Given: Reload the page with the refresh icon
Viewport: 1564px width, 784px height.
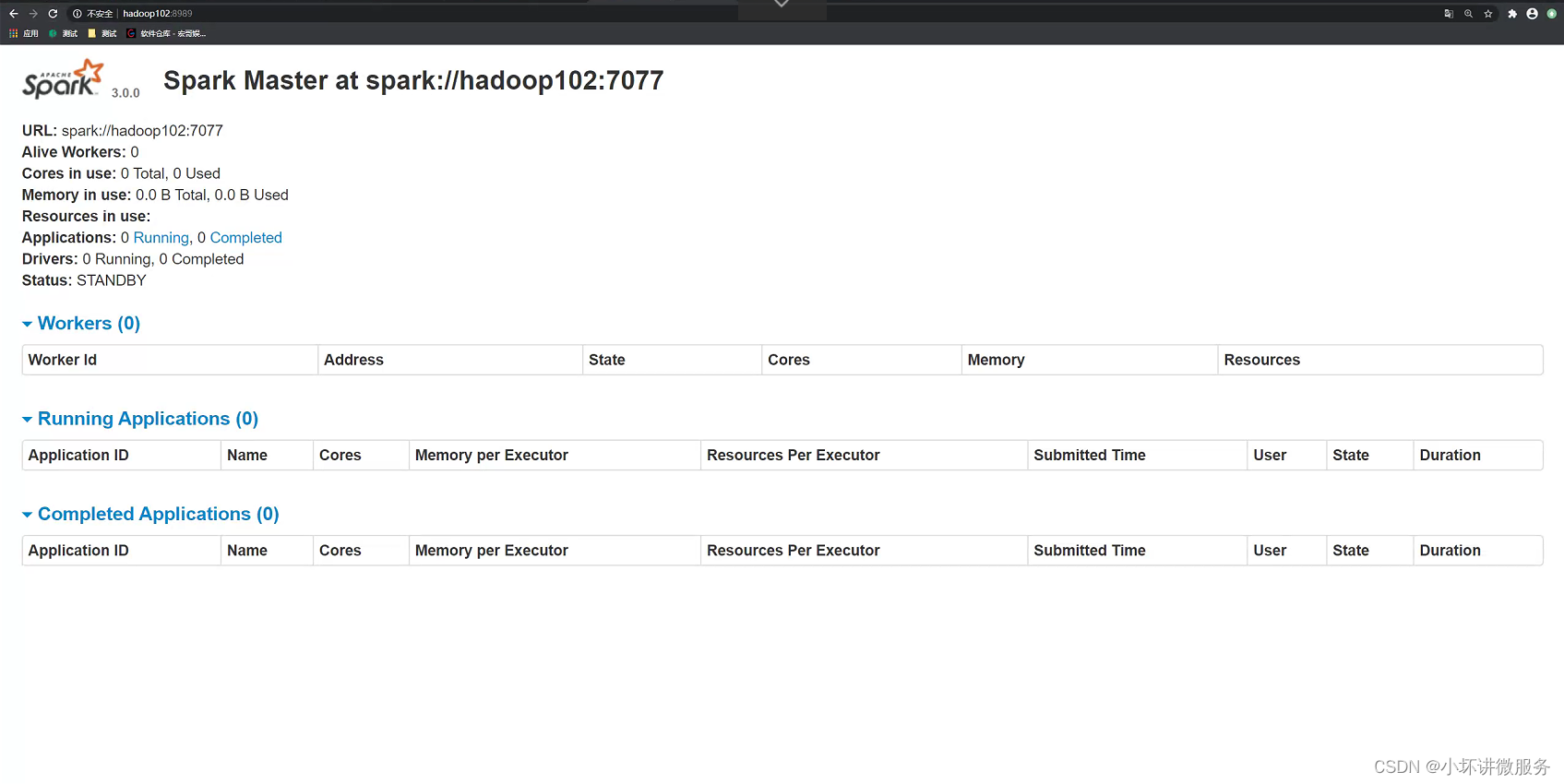Looking at the screenshot, I should pyautogui.click(x=53, y=14).
